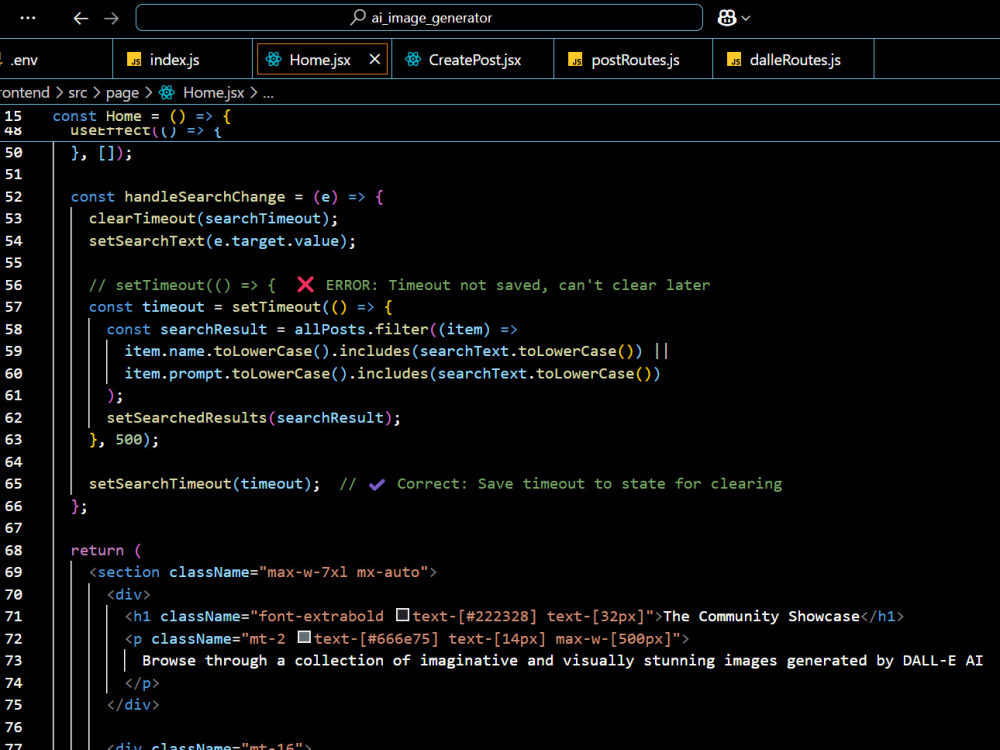Click the purple checkmark in the line 65 comment
Image resolution: width=1000 pixels, height=750 pixels.
[377, 484]
